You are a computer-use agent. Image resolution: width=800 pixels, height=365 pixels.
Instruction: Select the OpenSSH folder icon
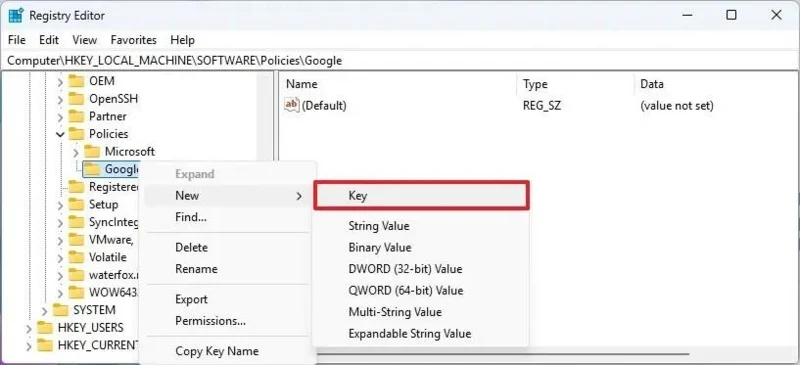(76, 99)
